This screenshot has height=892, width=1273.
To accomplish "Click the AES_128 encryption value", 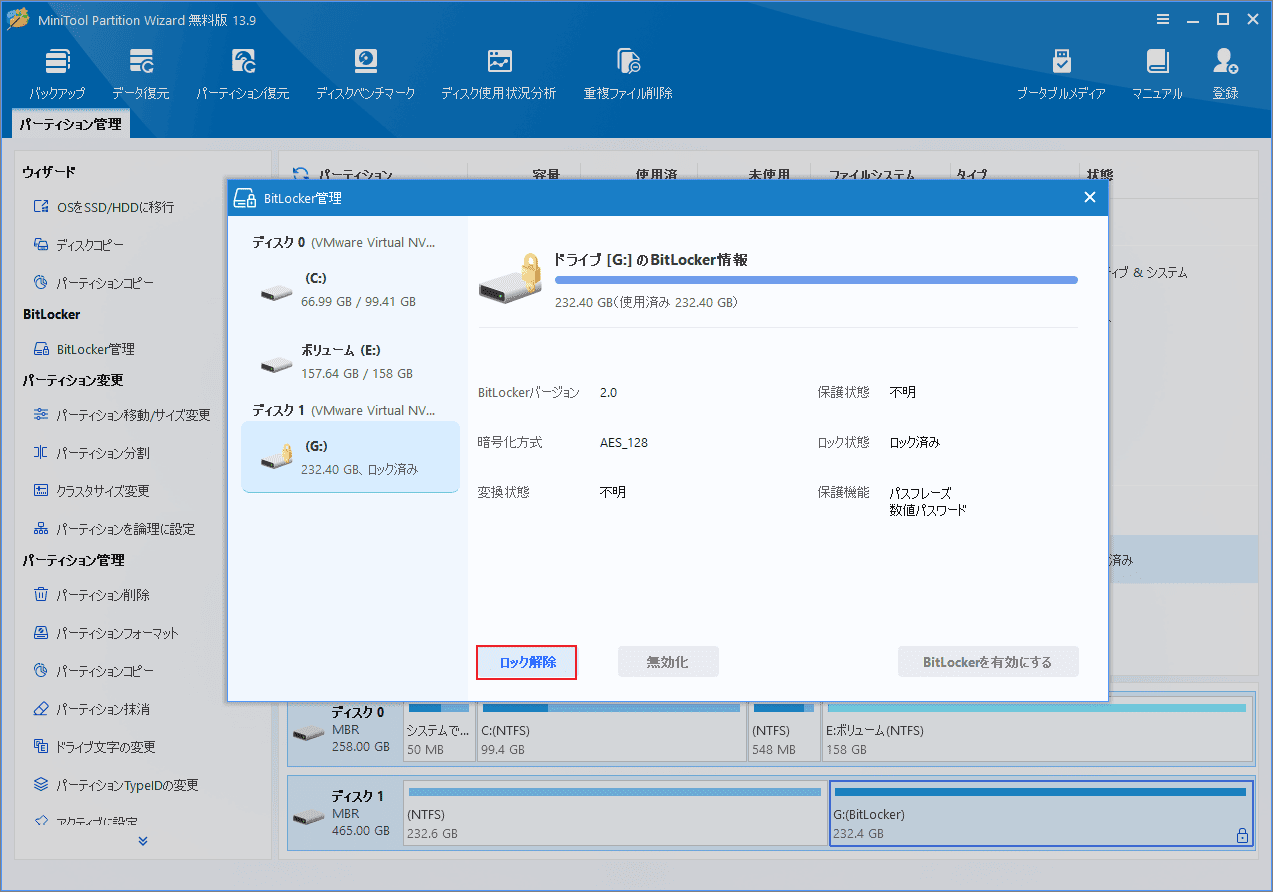I will pyautogui.click(x=624, y=442).
